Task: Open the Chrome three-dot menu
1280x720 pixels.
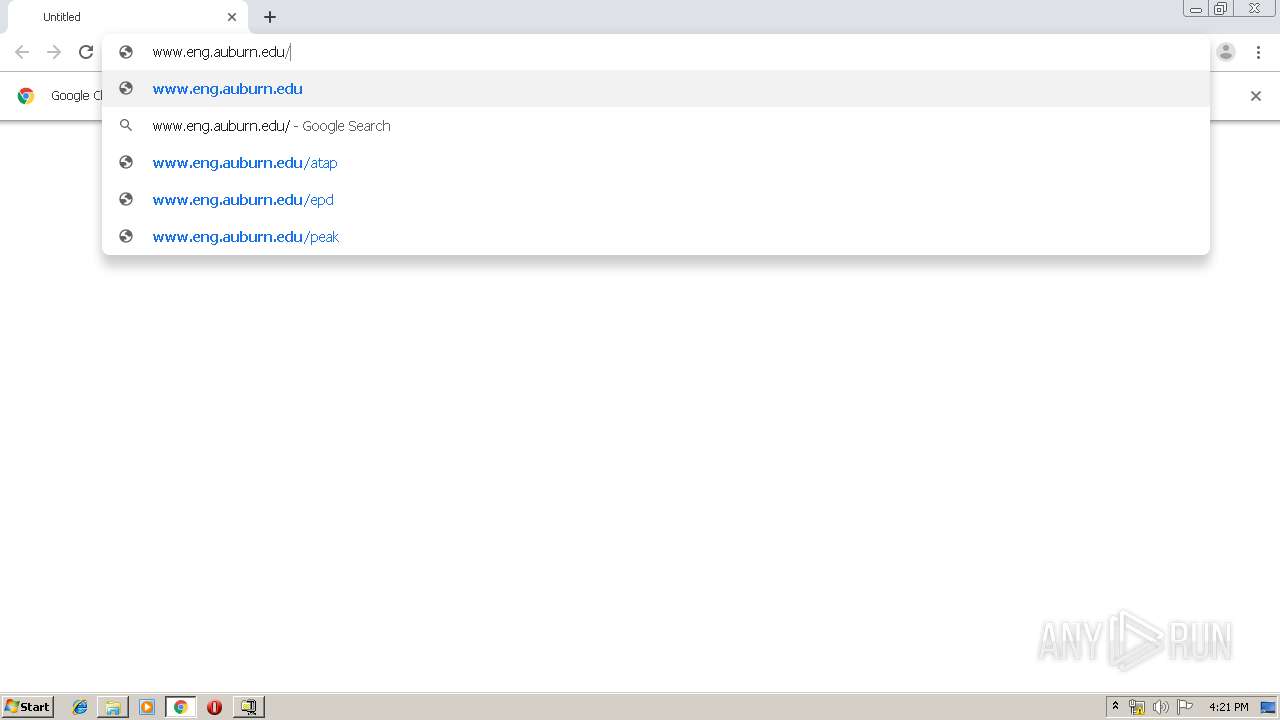Action: tap(1258, 52)
